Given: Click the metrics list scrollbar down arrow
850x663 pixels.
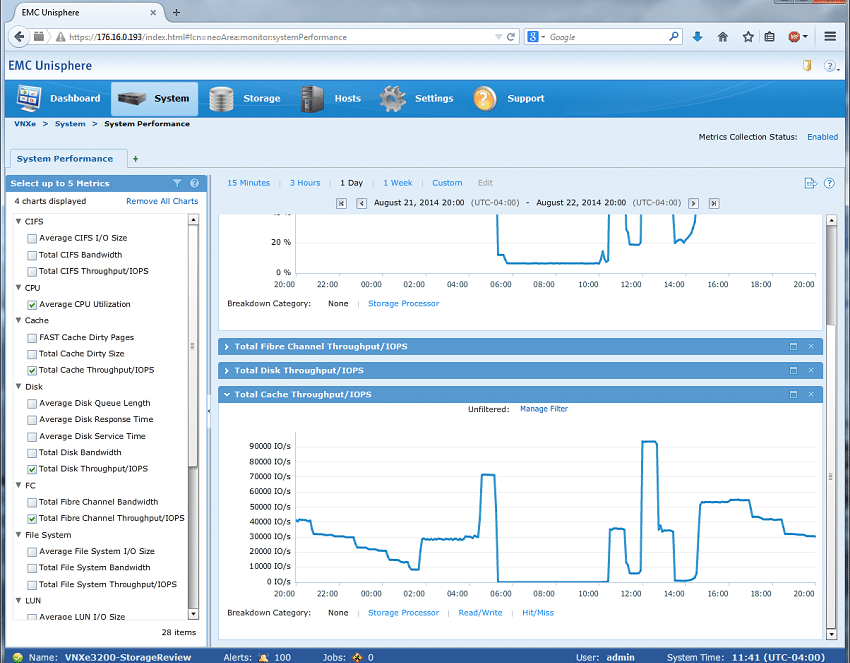Looking at the screenshot, I should (x=193, y=614).
